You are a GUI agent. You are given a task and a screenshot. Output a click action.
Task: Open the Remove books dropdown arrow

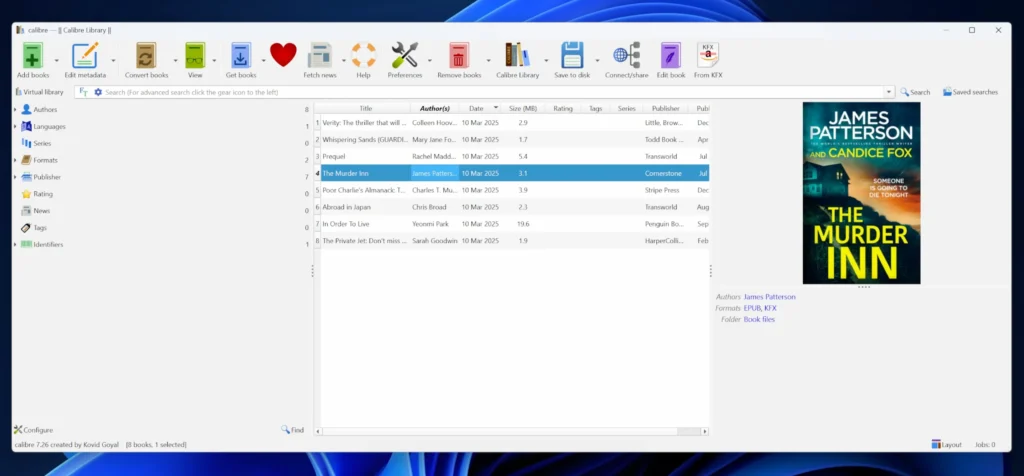coord(488,60)
